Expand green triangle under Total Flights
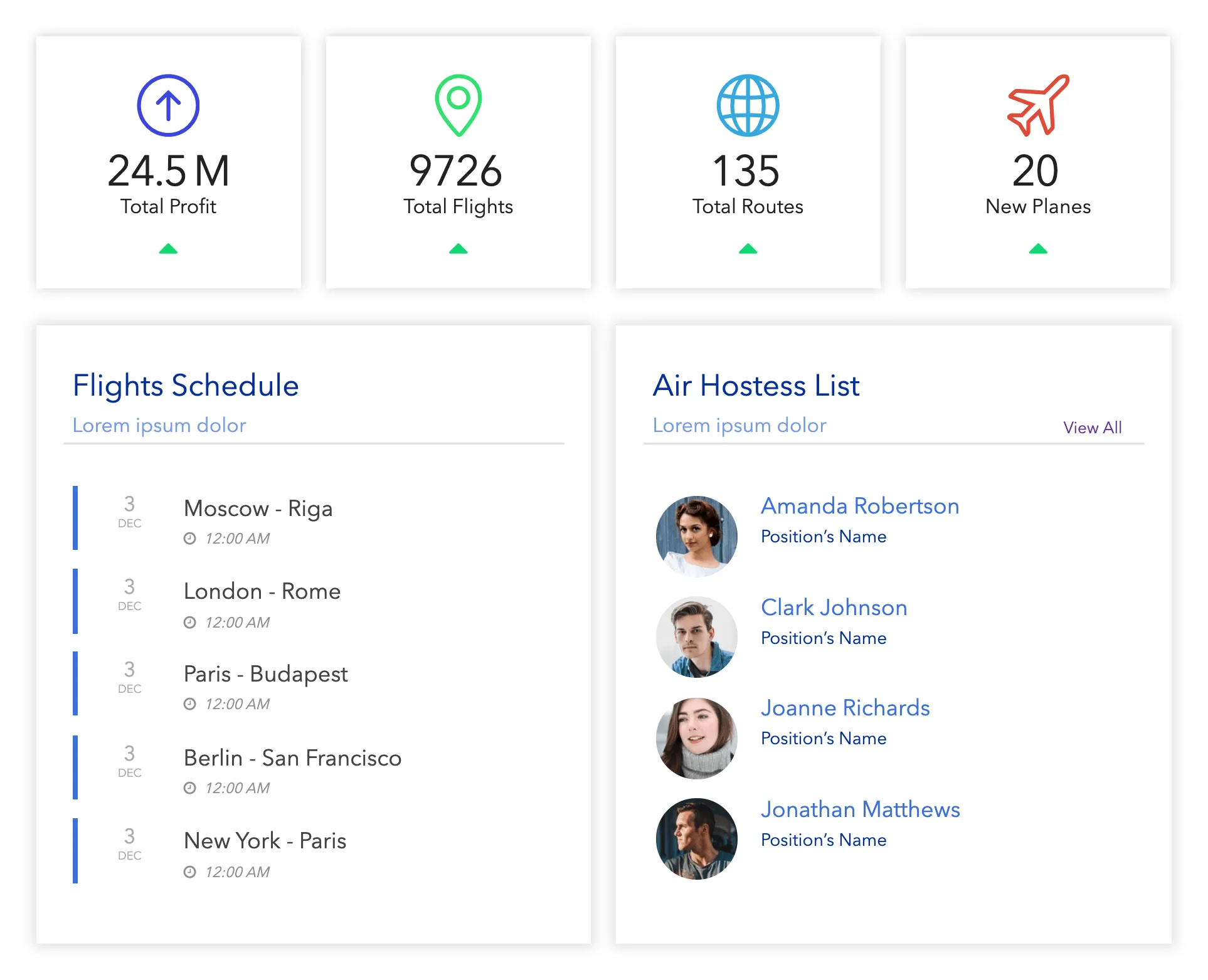The image size is (1208, 980). click(x=458, y=249)
